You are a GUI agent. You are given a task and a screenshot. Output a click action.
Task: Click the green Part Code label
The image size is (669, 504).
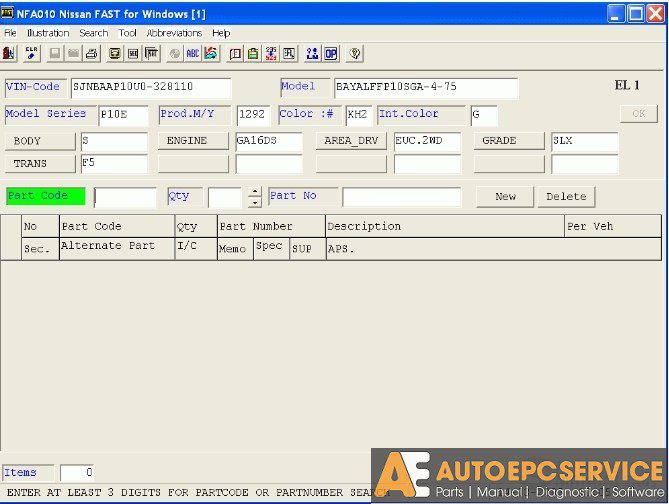pos(46,196)
